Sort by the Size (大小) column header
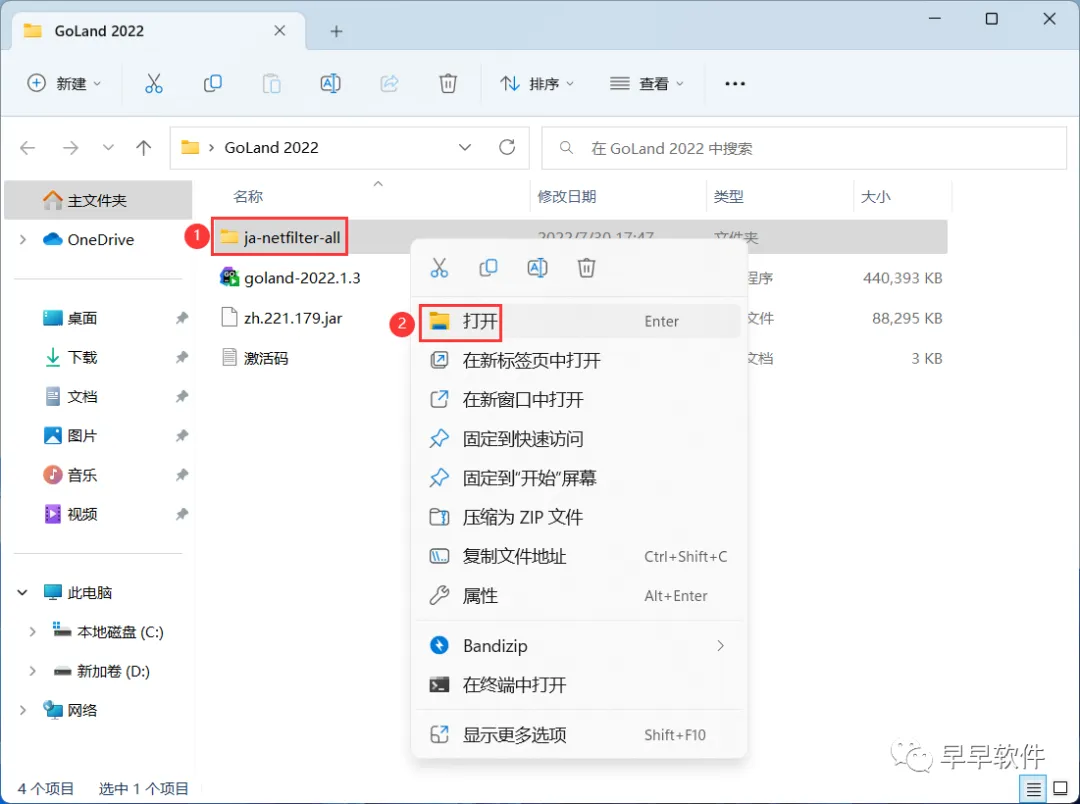This screenshot has width=1080, height=804. click(x=875, y=196)
